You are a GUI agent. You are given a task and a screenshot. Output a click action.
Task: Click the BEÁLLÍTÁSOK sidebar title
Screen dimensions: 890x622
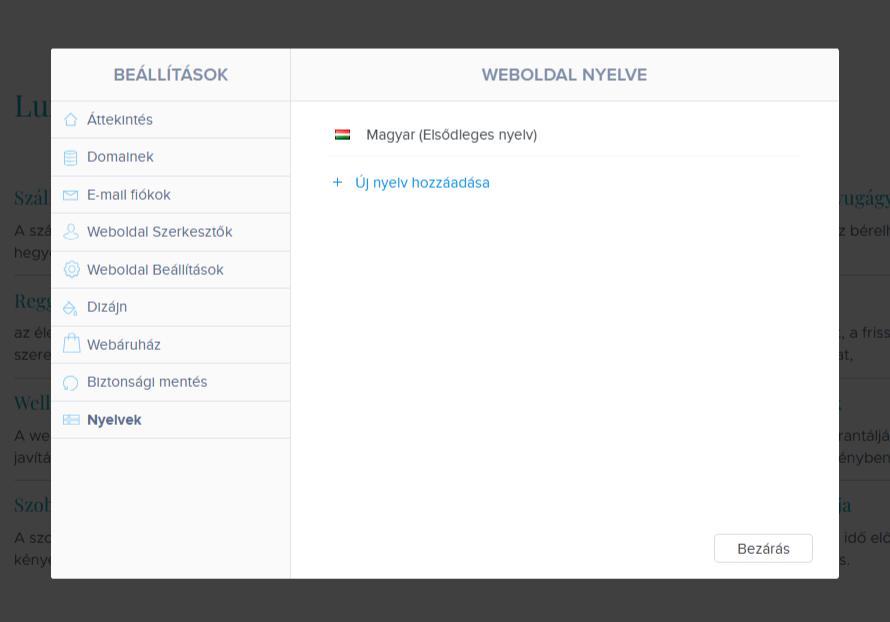pyautogui.click(x=171, y=74)
